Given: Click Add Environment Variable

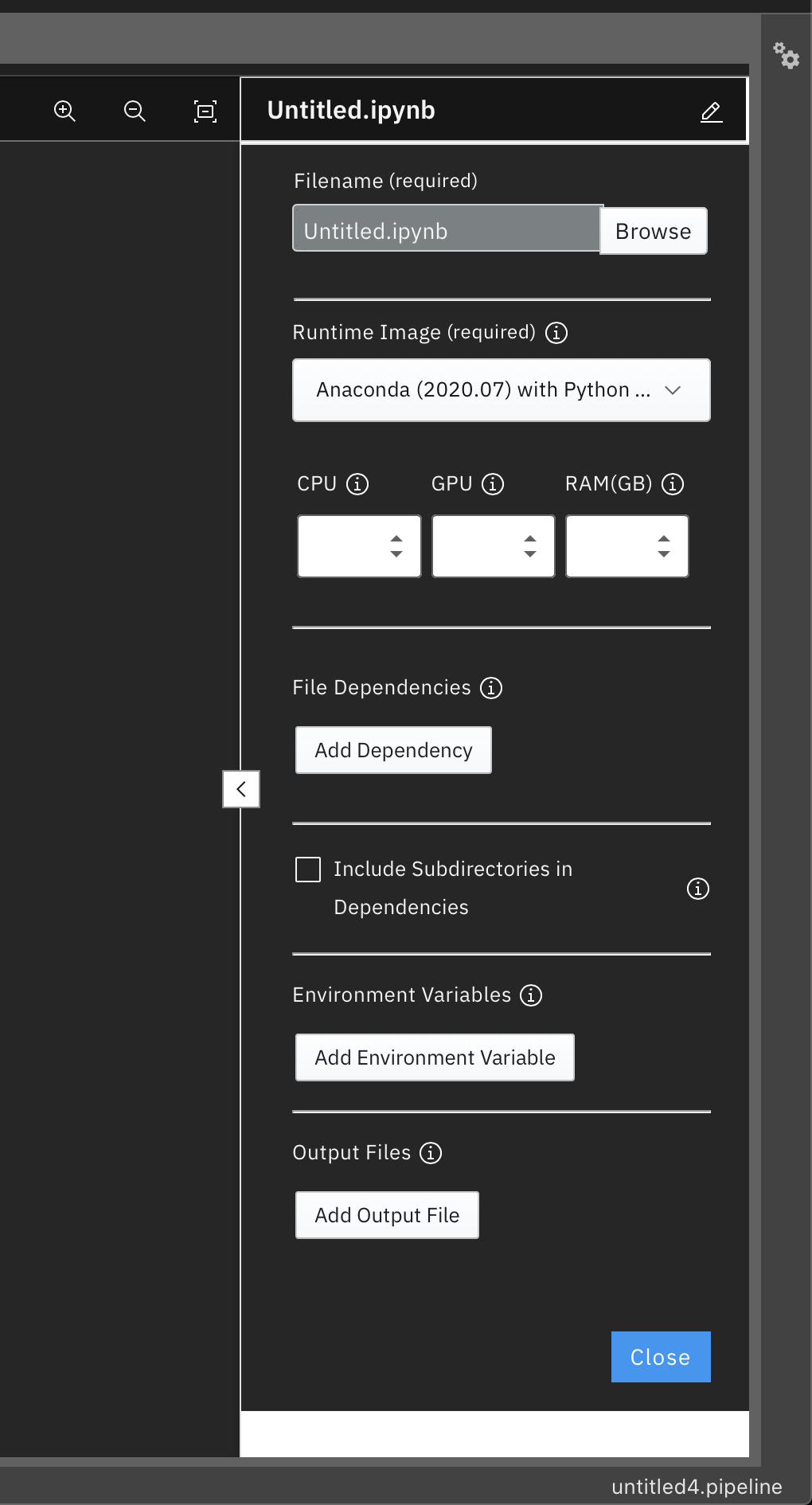Looking at the screenshot, I should pos(434,1057).
